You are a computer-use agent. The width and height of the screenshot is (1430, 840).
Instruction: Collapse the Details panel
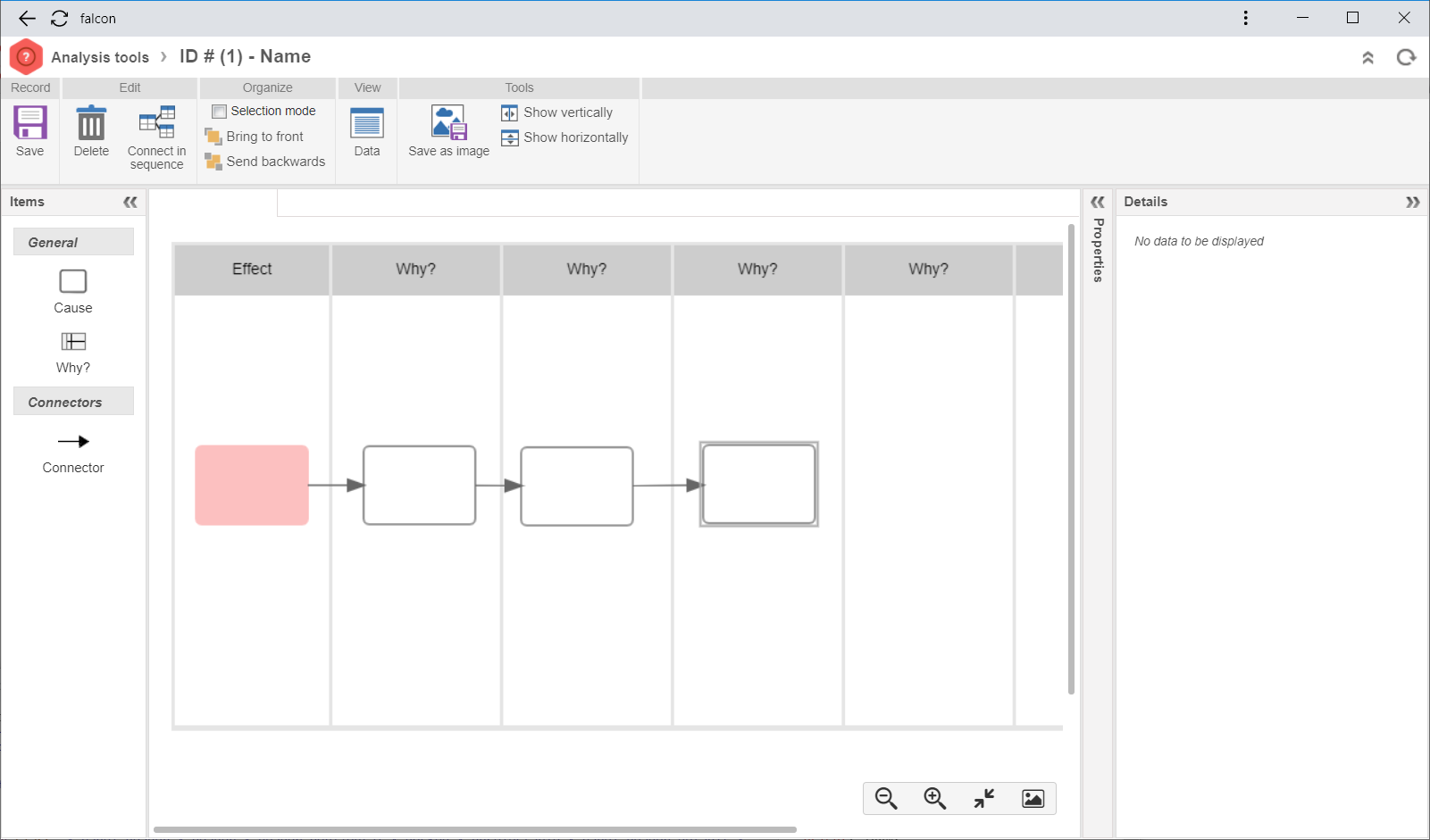coord(1412,202)
